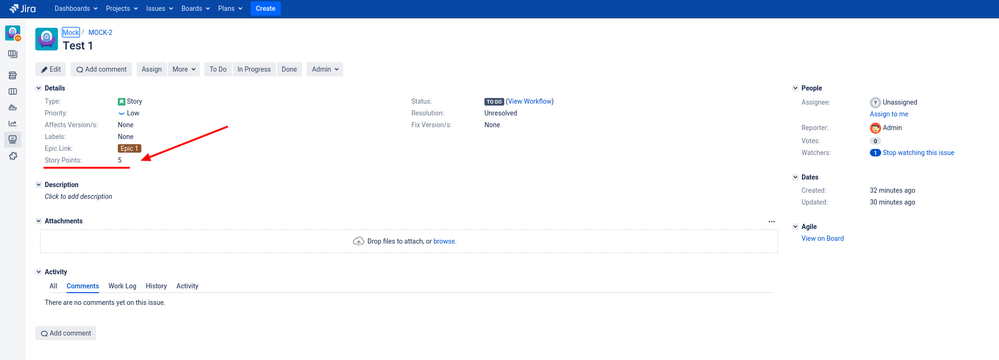
Task: Click the blue Create button
Action: click(x=265, y=9)
